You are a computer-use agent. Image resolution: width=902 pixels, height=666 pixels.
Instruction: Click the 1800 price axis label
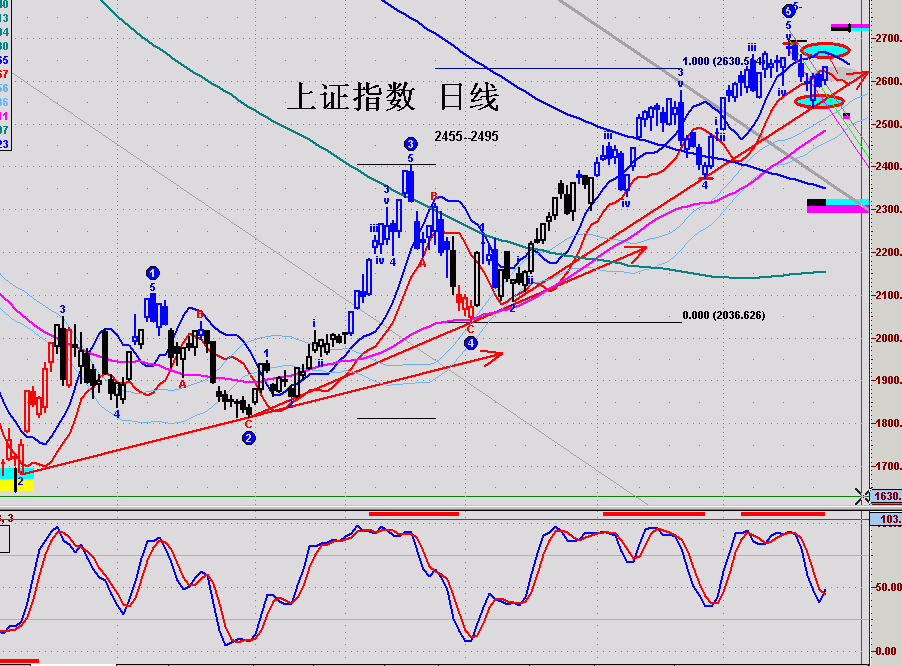coord(888,423)
